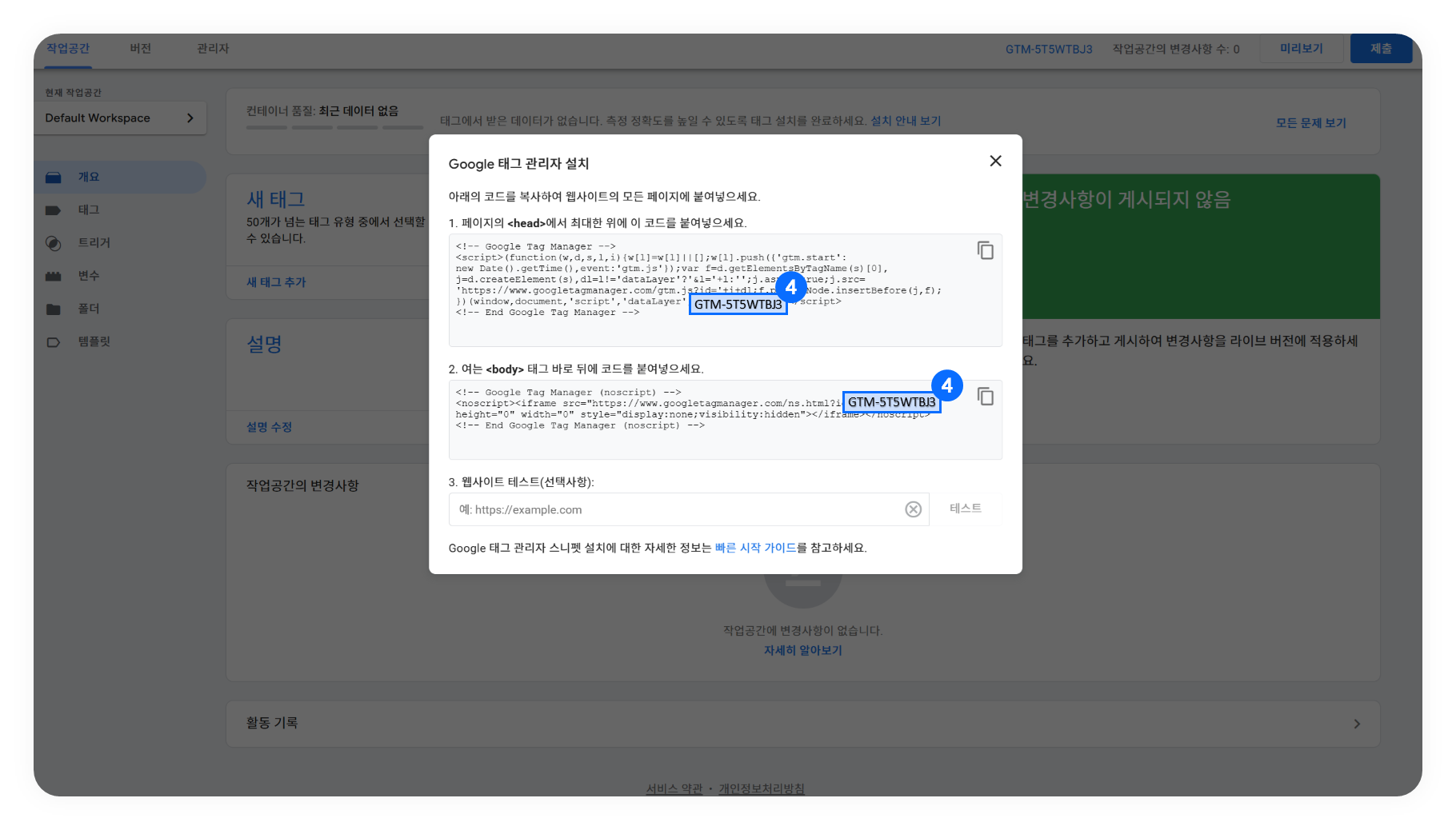Click the 새 태그 추가 link

pyautogui.click(x=276, y=282)
